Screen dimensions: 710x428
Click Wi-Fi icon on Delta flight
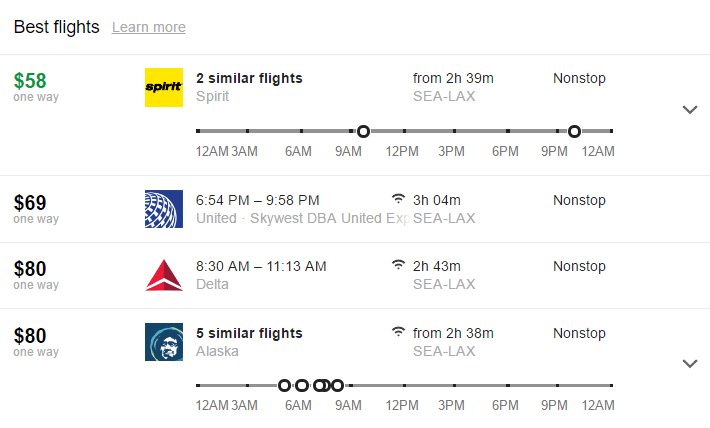click(399, 266)
